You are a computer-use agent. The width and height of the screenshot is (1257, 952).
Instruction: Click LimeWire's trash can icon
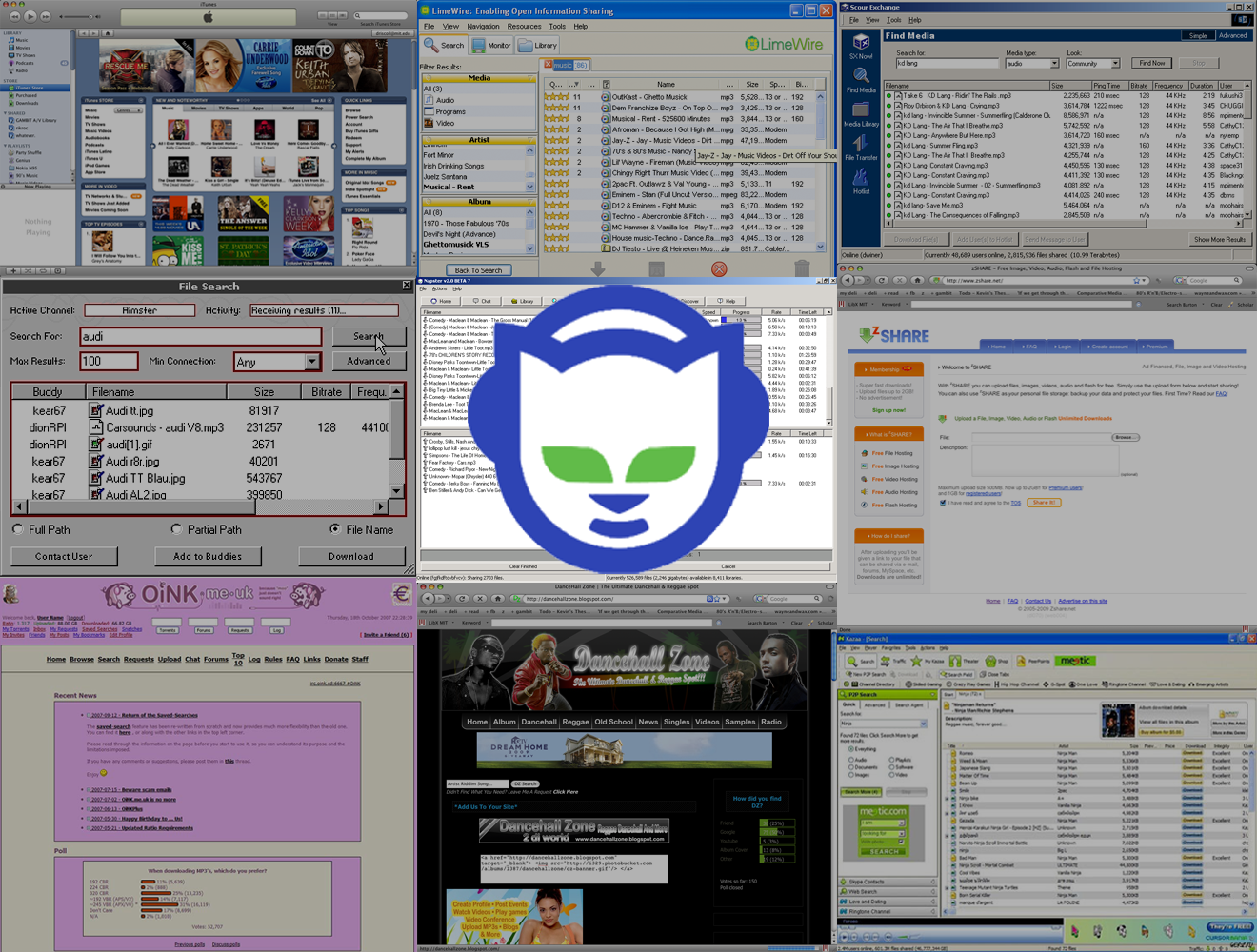click(802, 269)
